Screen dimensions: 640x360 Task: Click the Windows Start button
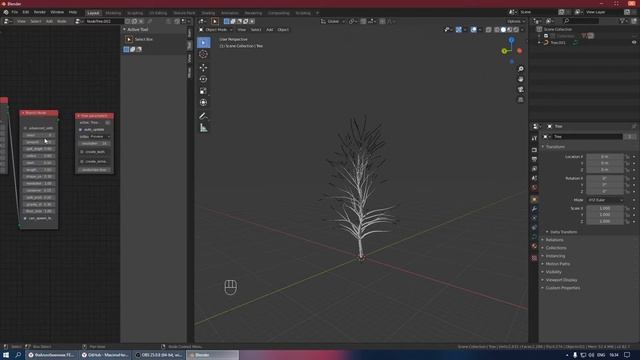6,355
